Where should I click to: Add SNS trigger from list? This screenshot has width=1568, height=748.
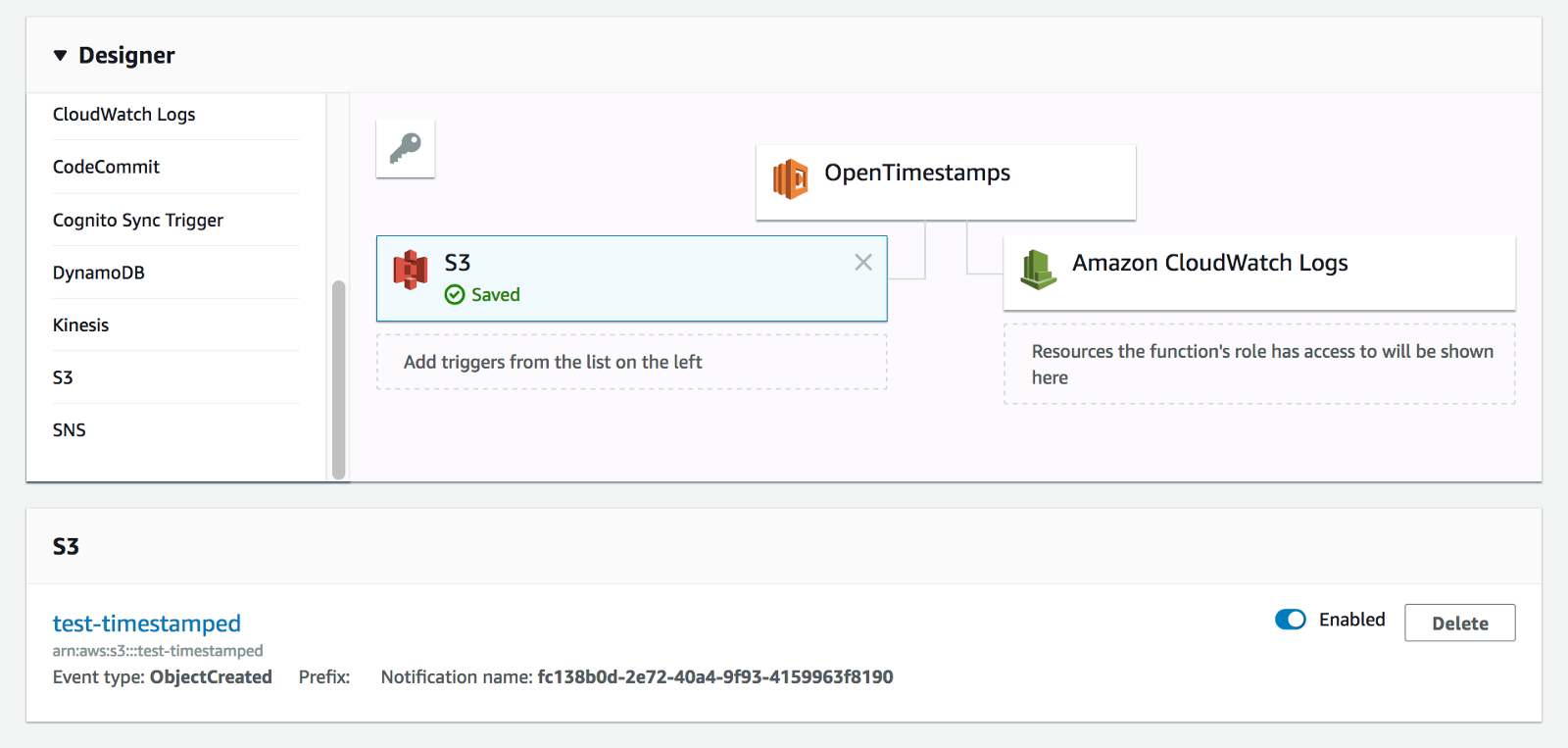click(x=70, y=429)
